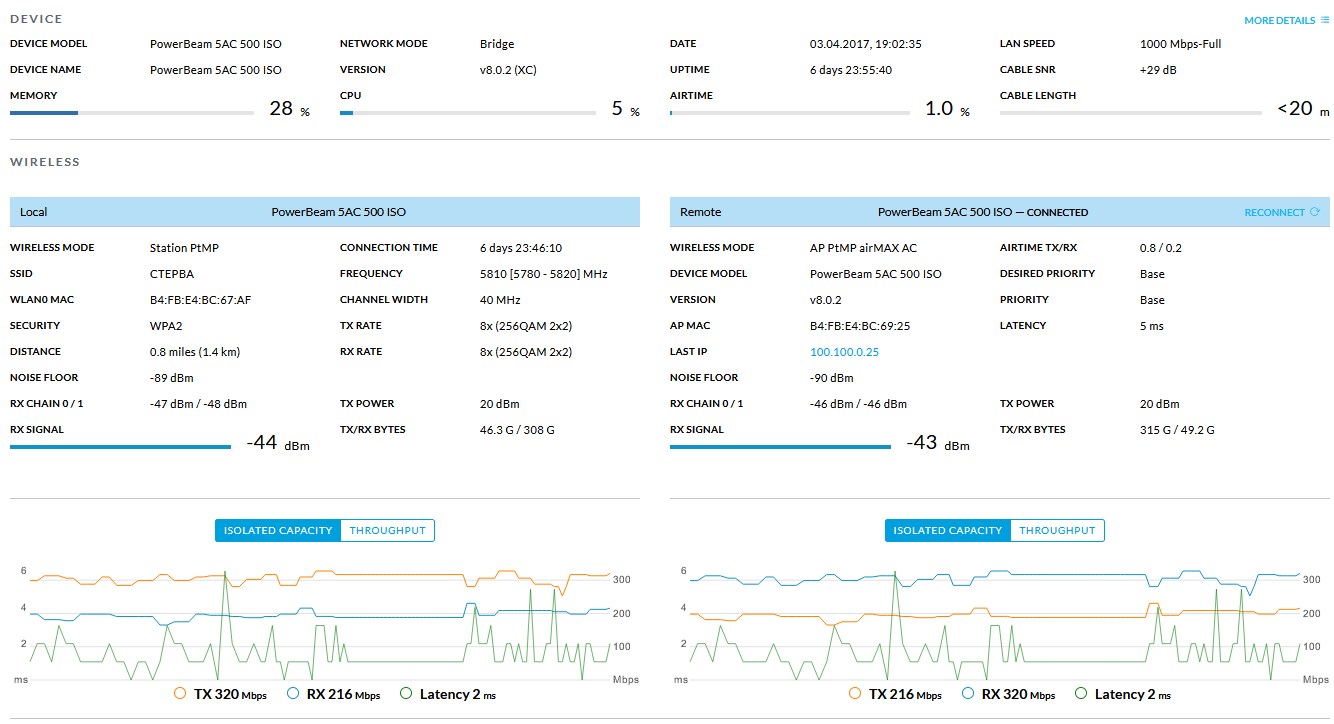Select LAN speed 1000 Mbps-Full

1180,44
